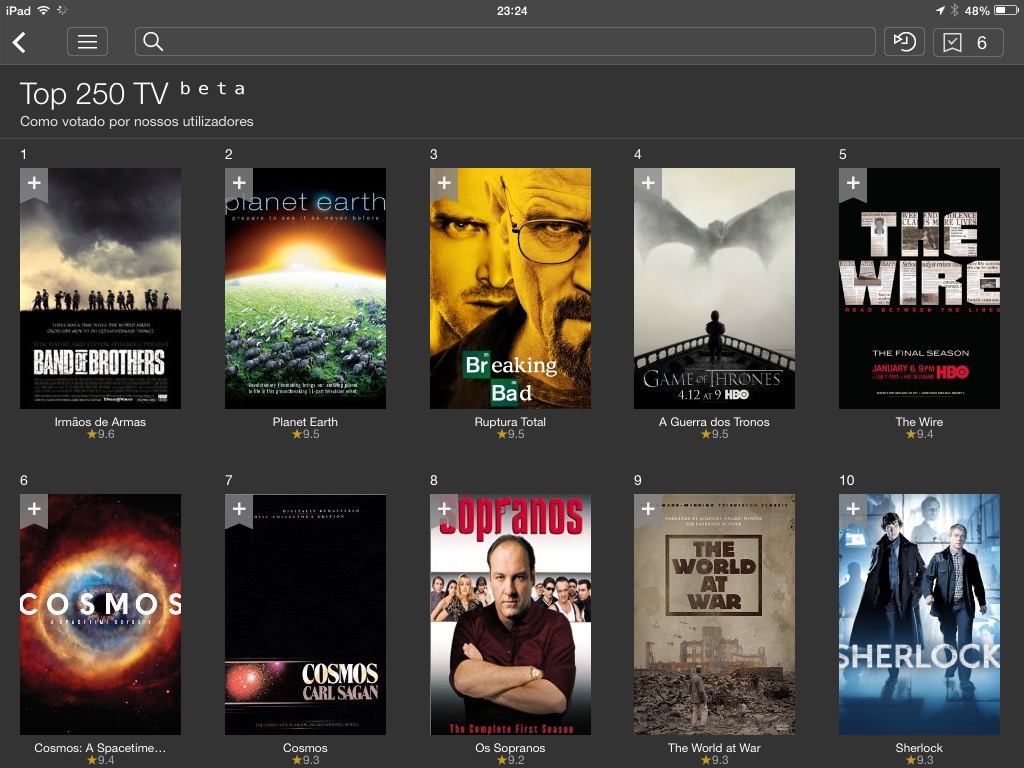1024x768 pixels.
Task: Tap the 9.6 rating under Irmãos de Armas
Action: (x=100, y=435)
